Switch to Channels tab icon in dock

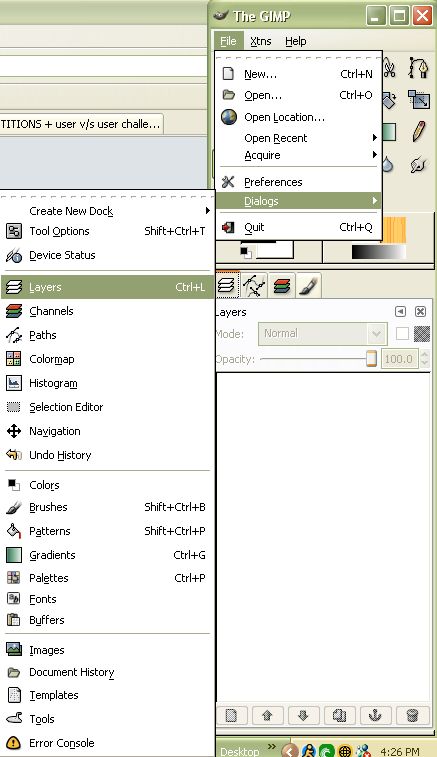point(282,285)
